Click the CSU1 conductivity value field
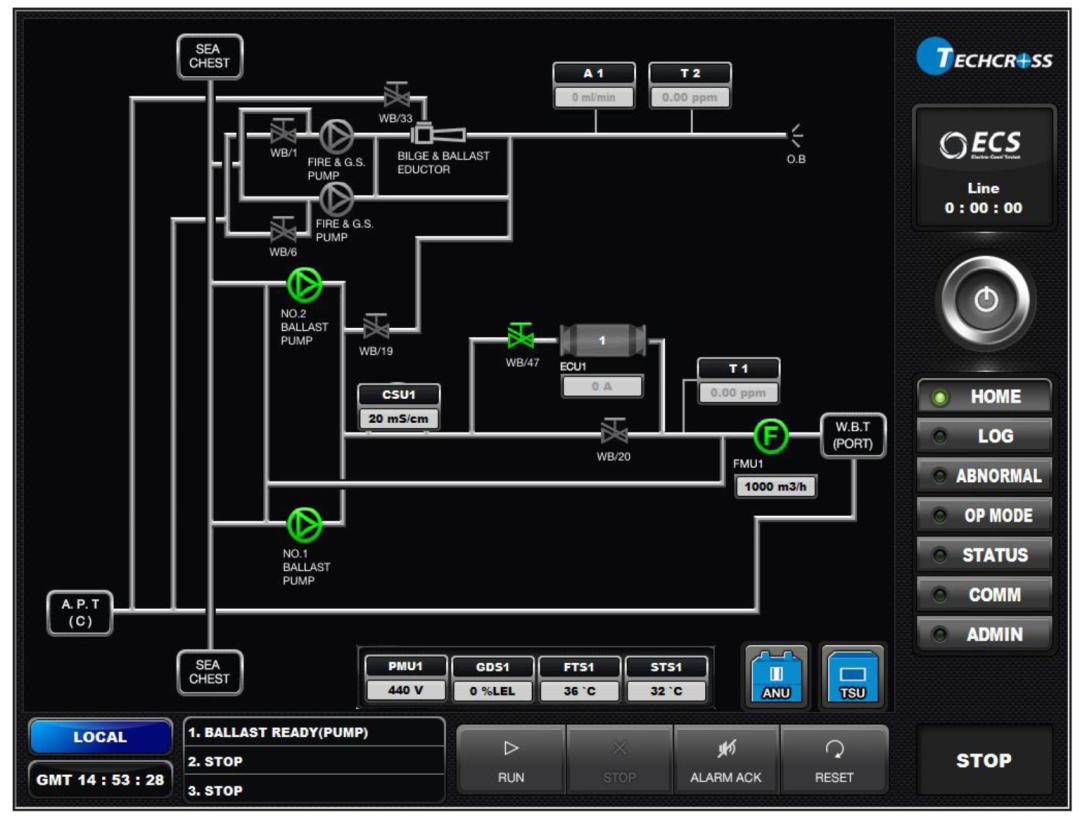This screenshot has height=827, width=1080. [399, 419]
